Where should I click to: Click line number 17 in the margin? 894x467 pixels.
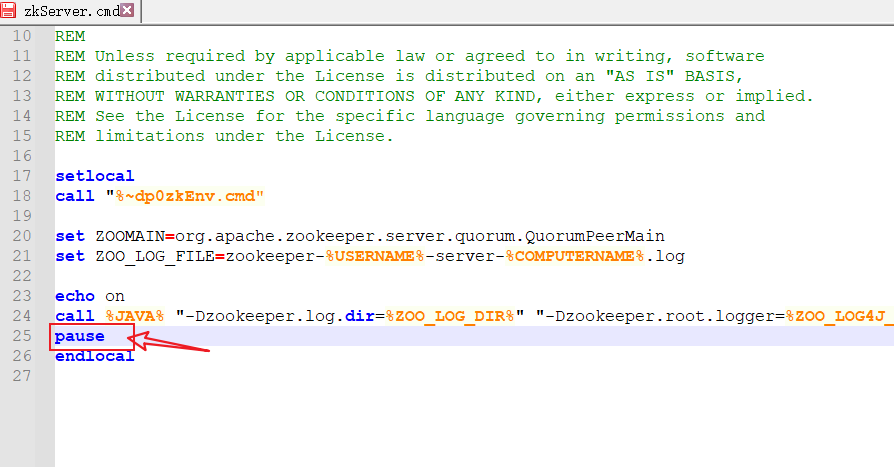click(22, 176)
